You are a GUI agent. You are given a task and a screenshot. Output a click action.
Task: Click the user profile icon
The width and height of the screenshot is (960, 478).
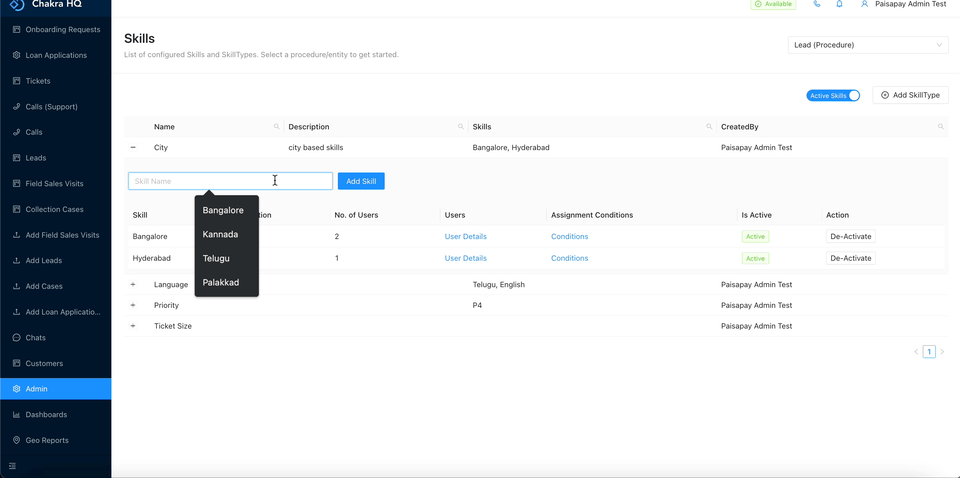pyautogui.click(x=865, y=4)
